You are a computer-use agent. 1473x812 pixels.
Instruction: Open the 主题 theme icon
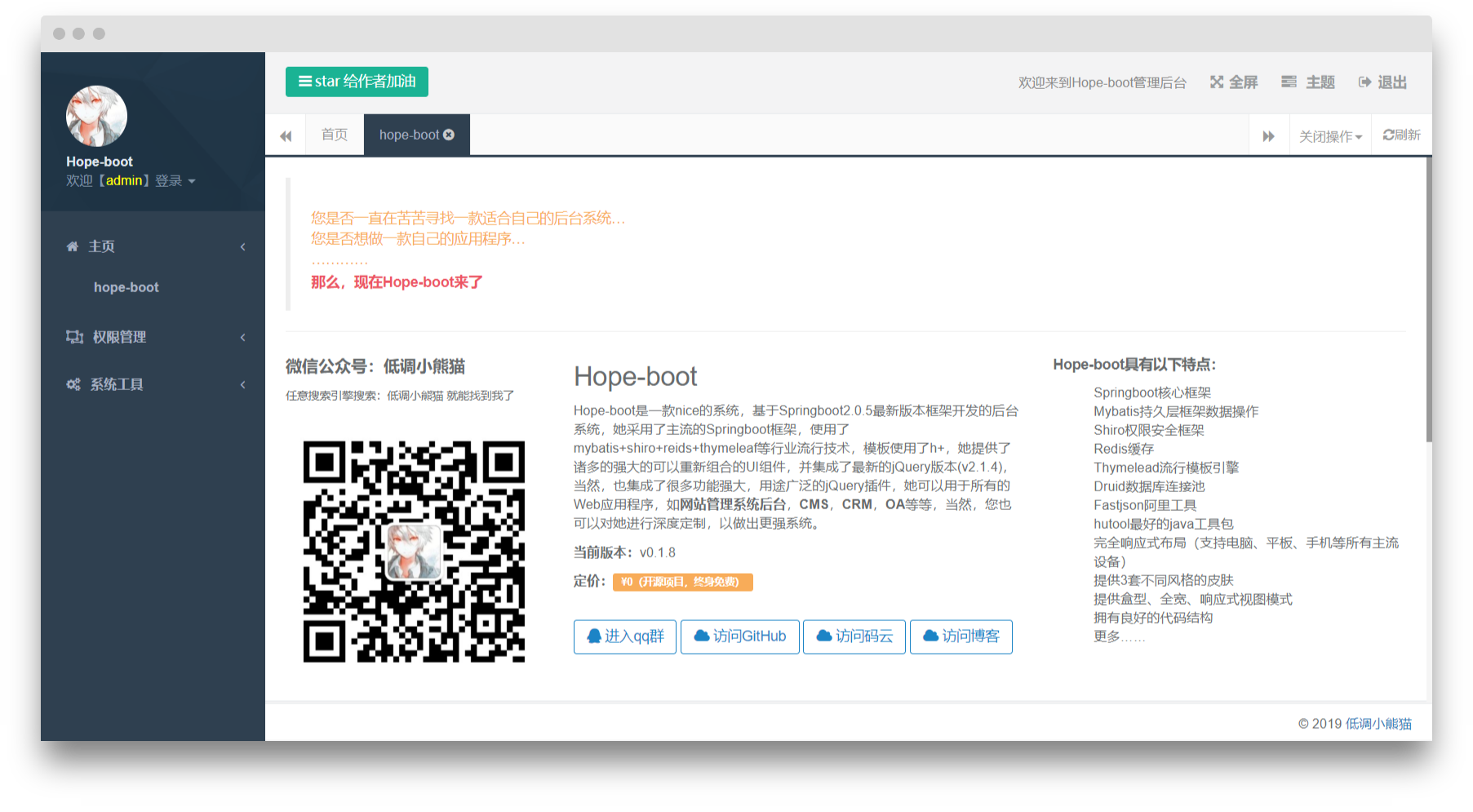click(x=1289, y=82)
